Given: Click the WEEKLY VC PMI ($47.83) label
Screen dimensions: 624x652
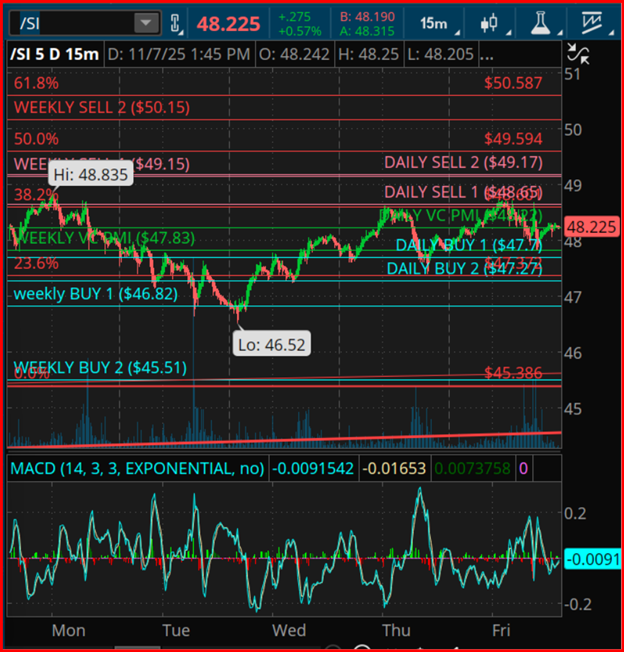Looking at the screenshot, I should [104, 238].
